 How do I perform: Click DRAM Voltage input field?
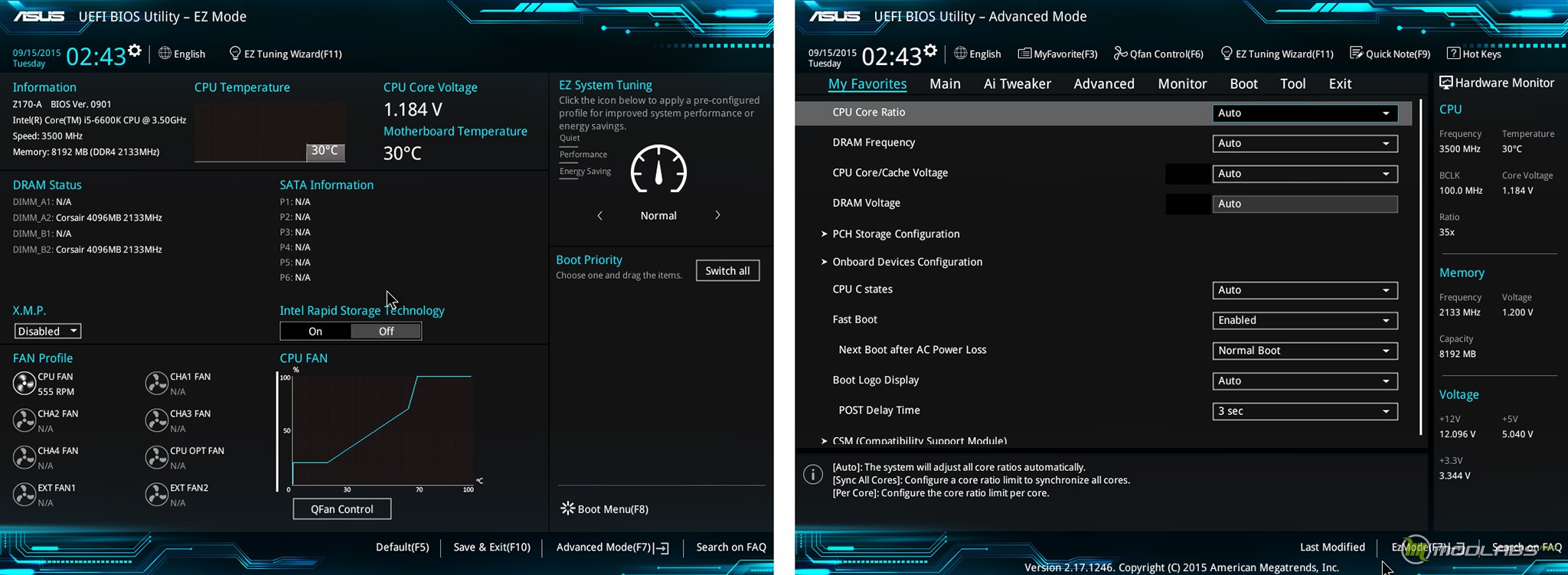[1305, 204]
